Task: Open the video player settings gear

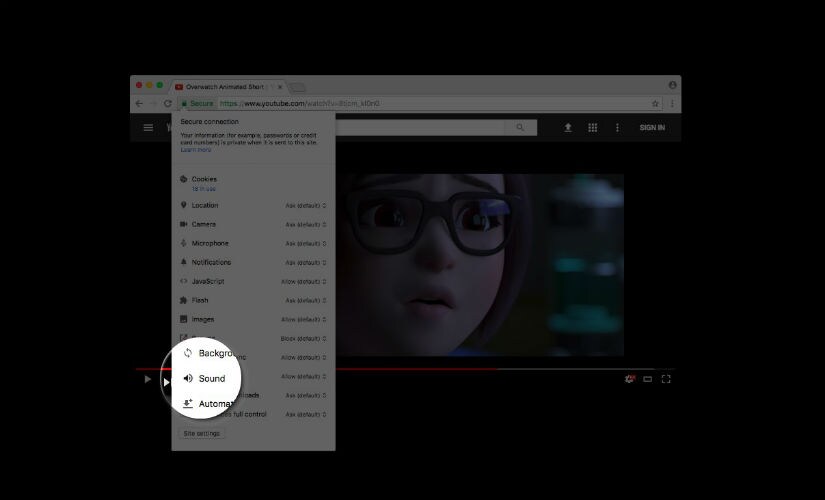Action: coord(629,379)
